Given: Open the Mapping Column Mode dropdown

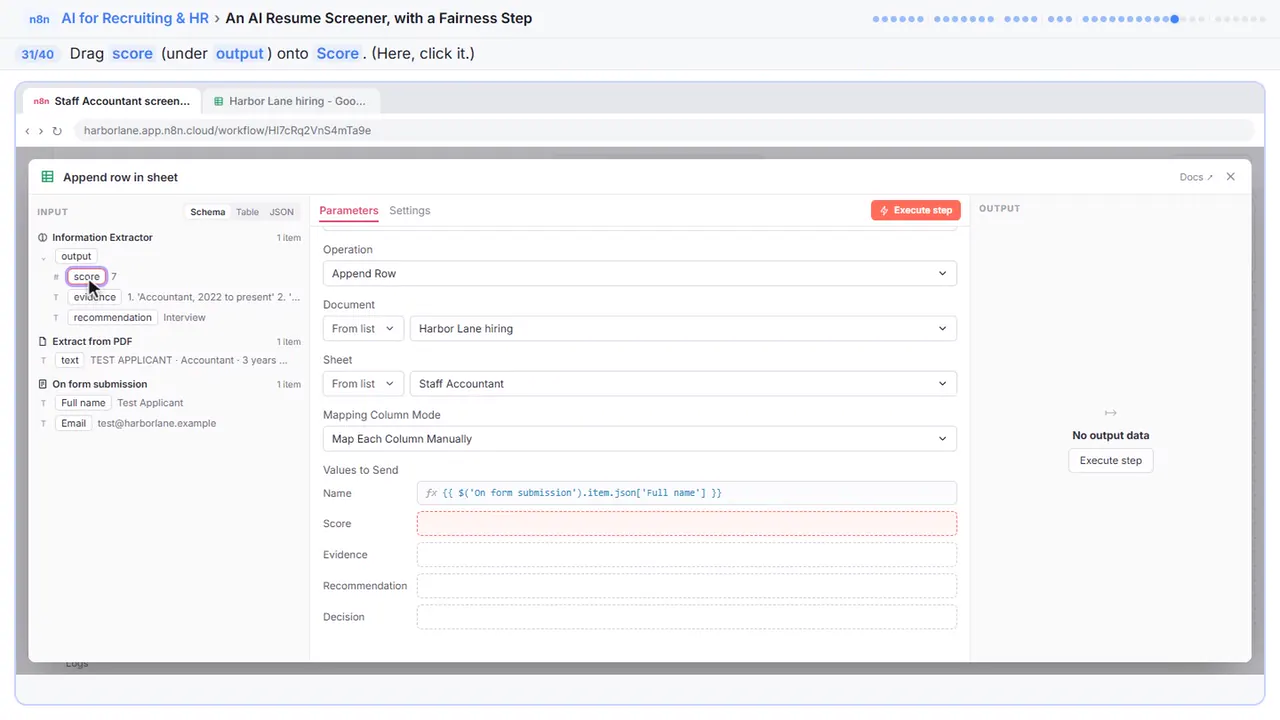Looking at the screenshot, I should tap(640, 439).
